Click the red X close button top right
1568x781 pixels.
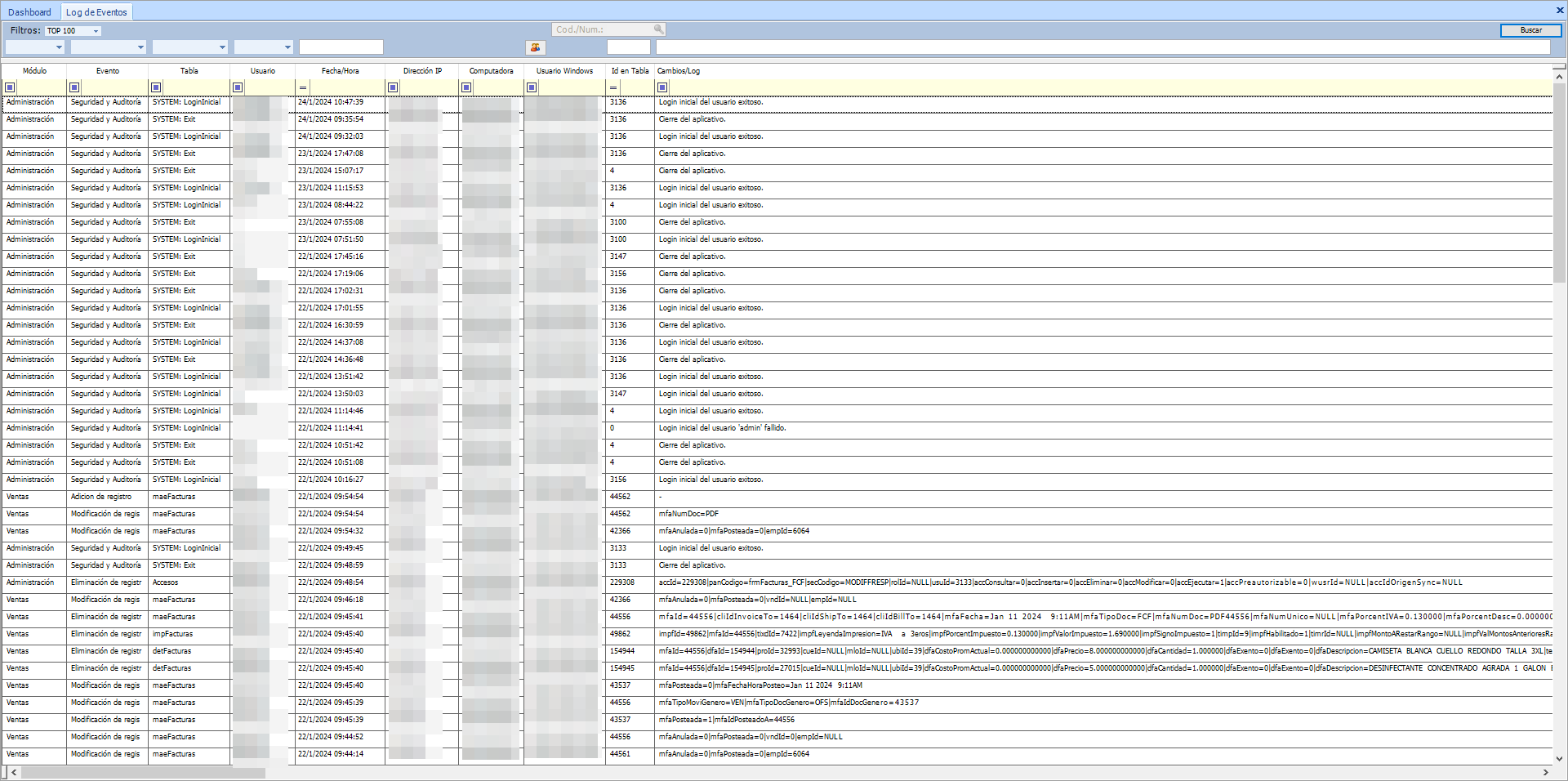click(x=1560, y=11)
